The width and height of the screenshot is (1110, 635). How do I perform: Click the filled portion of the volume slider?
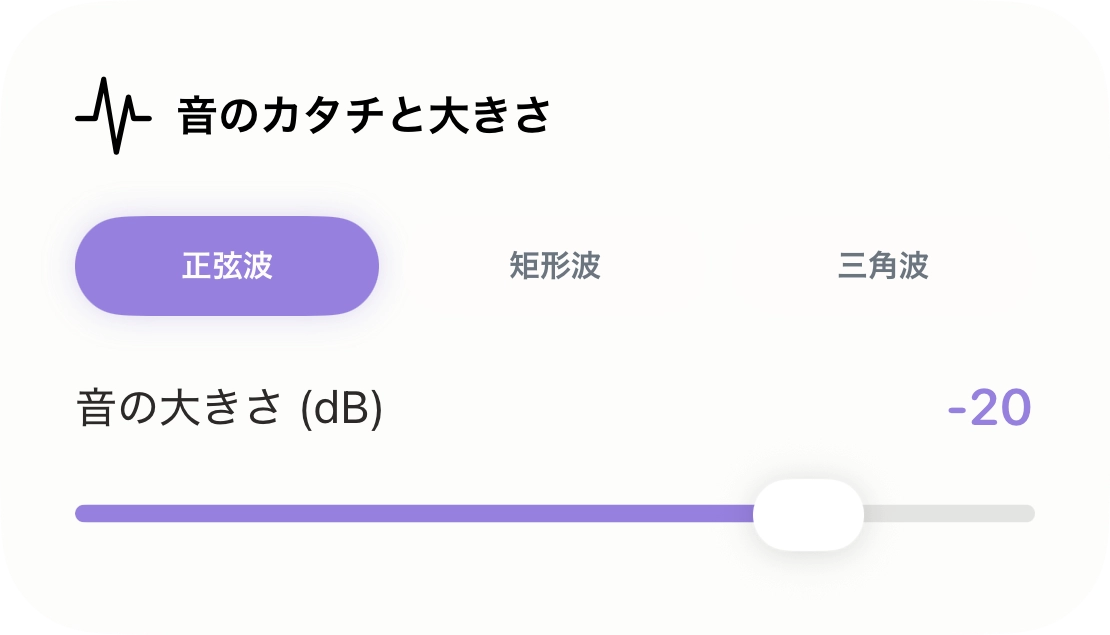(x=400, y=512)
